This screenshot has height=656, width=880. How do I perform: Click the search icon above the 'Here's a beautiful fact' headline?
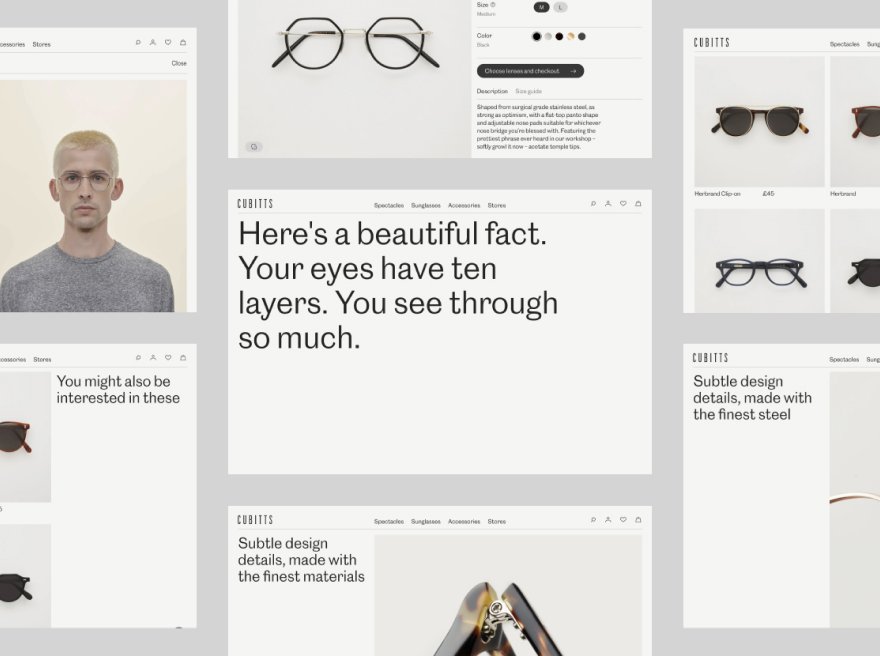[593, 204]
